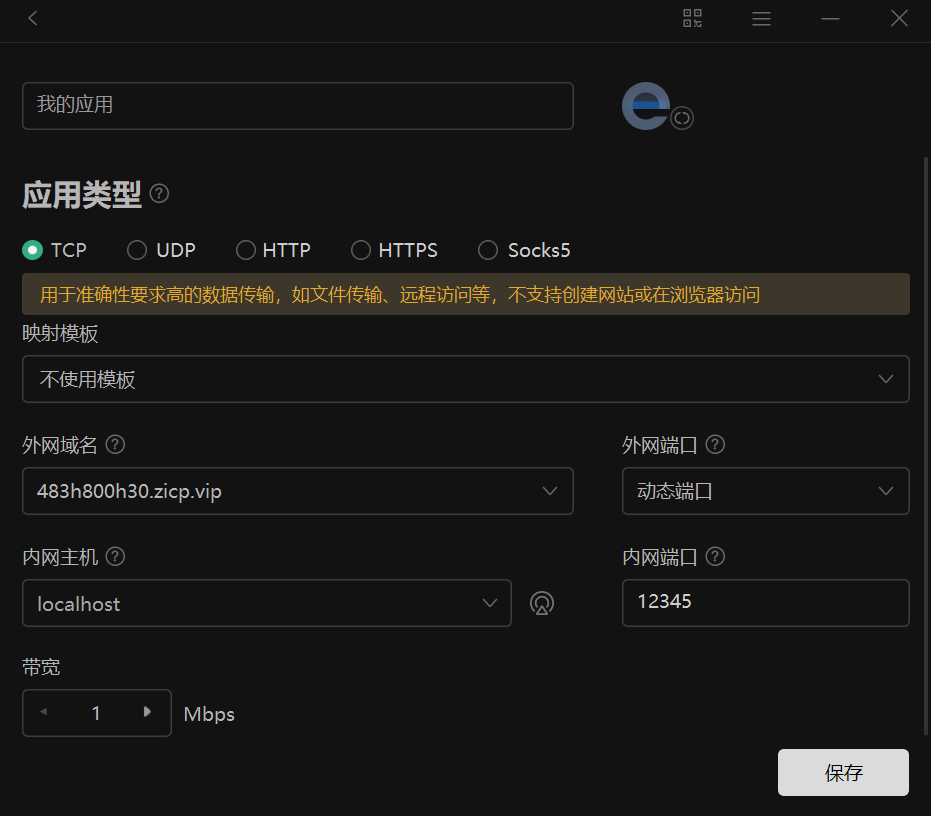Select Socks5 application type
The height and width of the screenshot is (816, 931).
click(488, 250)
